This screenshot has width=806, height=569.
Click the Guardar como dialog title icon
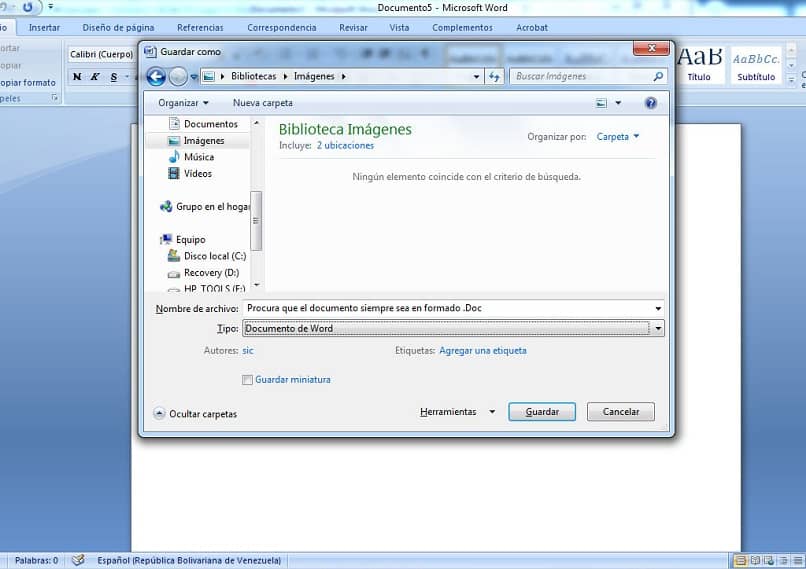150,51
